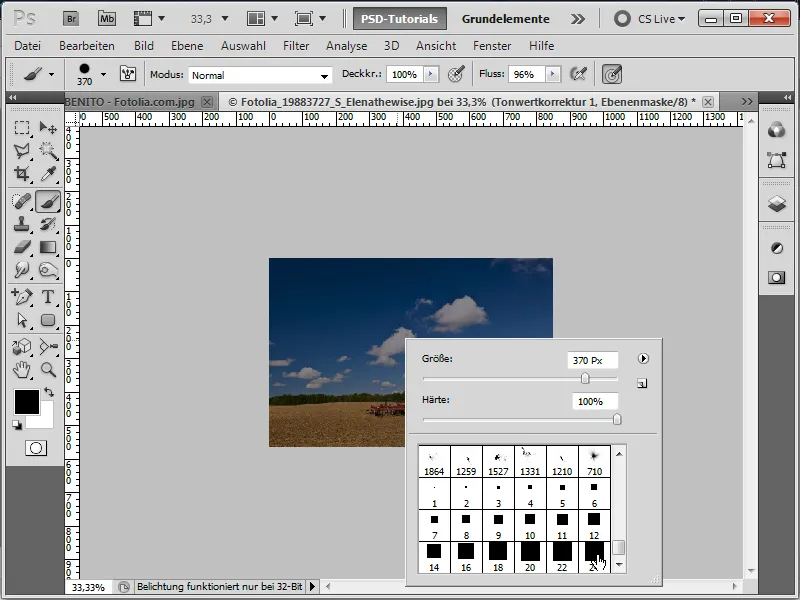Select the Brush tool in the toolbox
This screenshot has width=800, height=600.
tap(48, 202)
